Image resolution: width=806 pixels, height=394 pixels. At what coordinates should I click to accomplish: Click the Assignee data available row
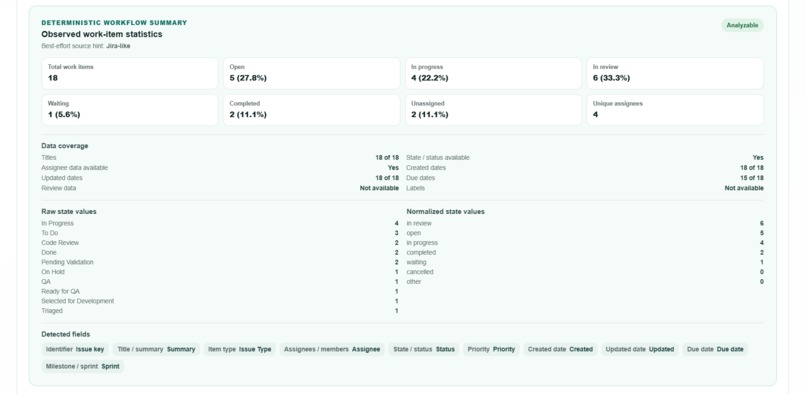coord(220,168)
